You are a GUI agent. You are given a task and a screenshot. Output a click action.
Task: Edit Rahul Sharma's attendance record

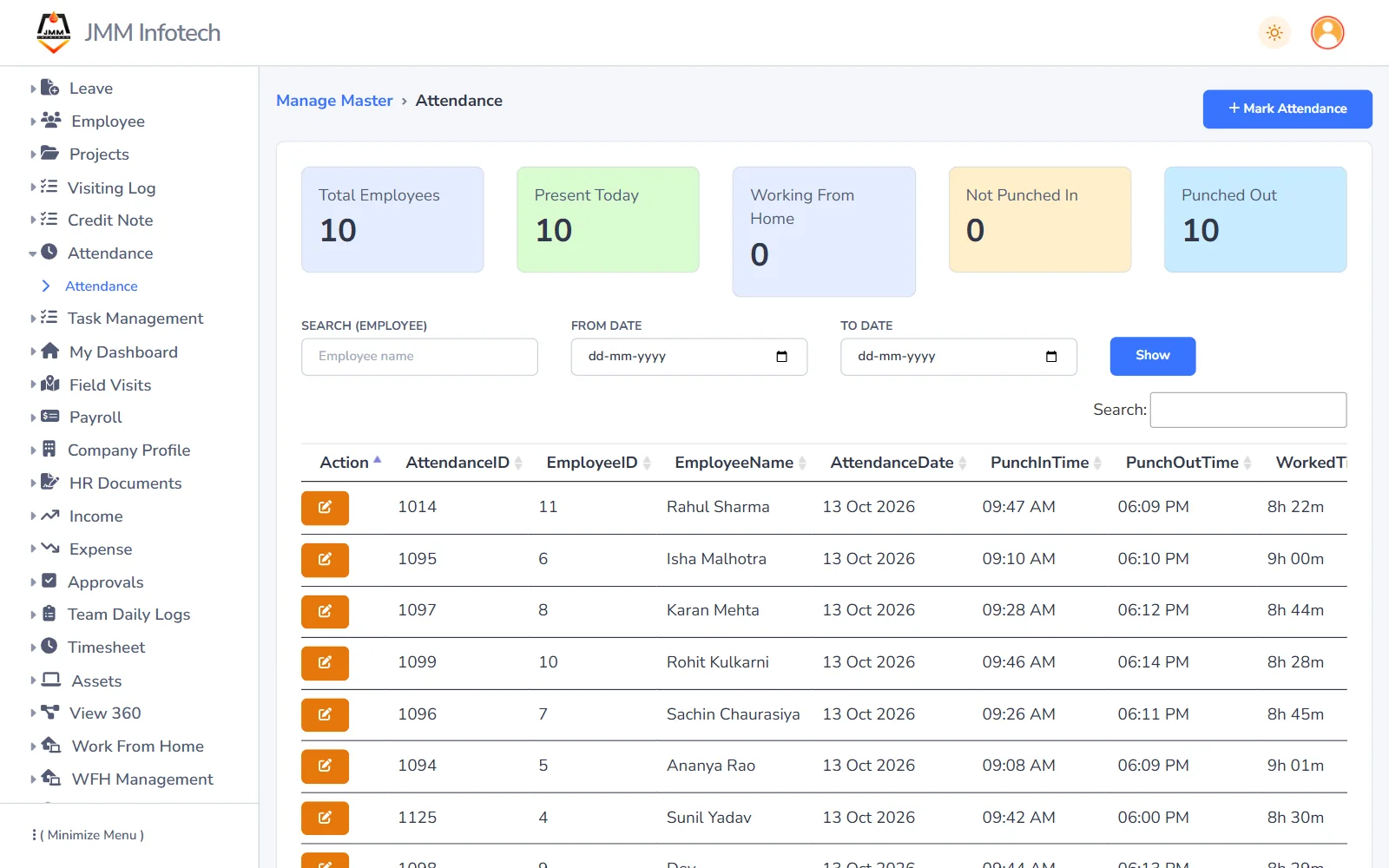(325, 508)
